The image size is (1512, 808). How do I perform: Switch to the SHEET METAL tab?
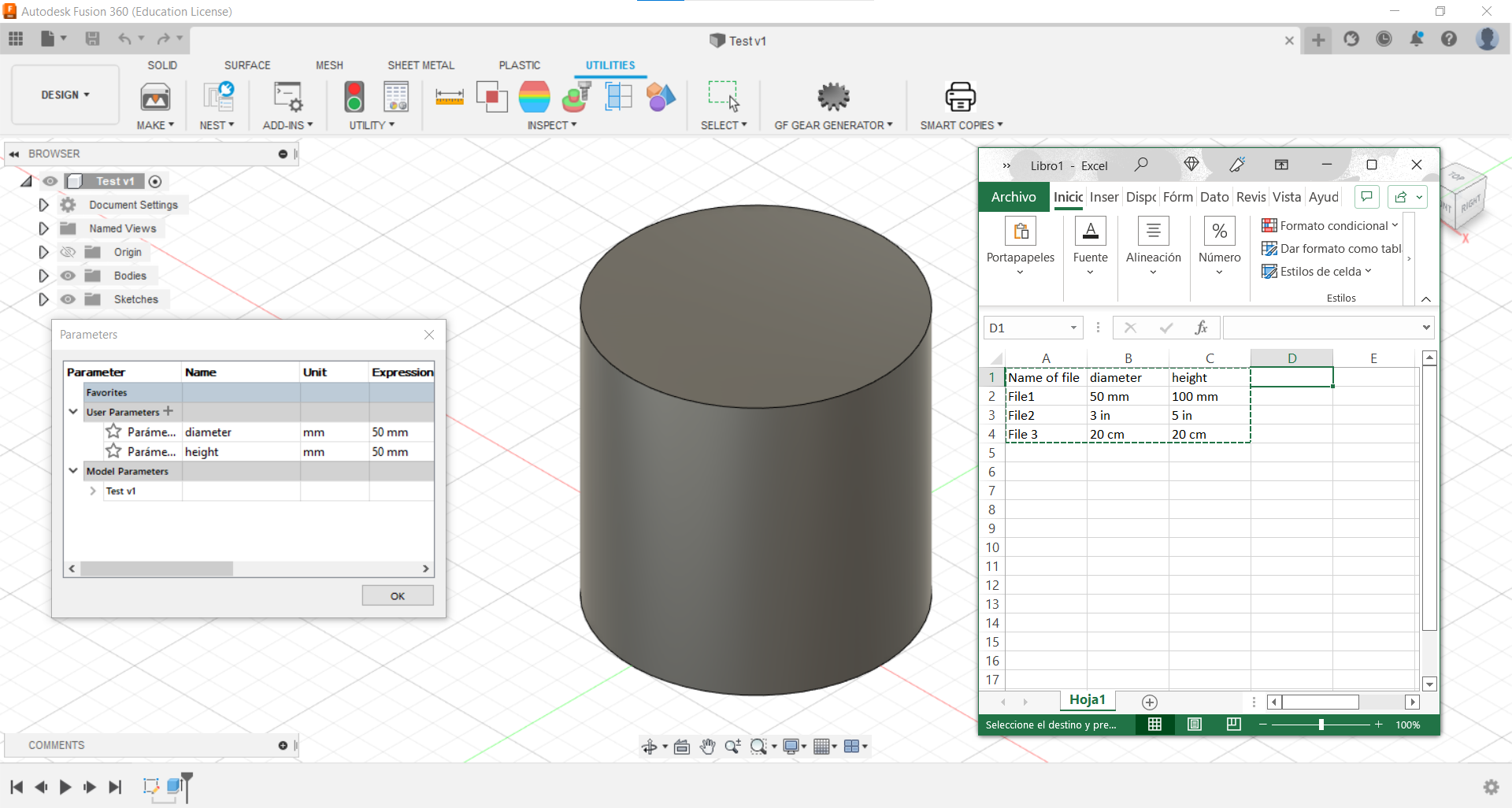coord(421,65)
